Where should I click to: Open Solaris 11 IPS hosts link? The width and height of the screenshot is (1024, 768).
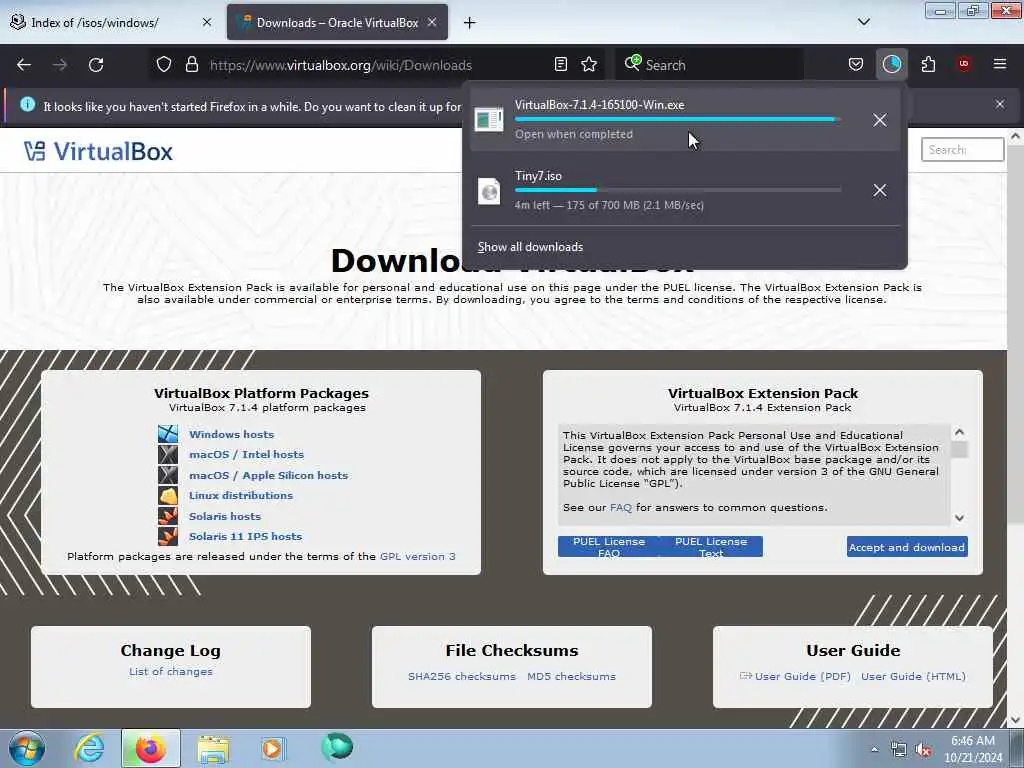[x=246, y=537]
